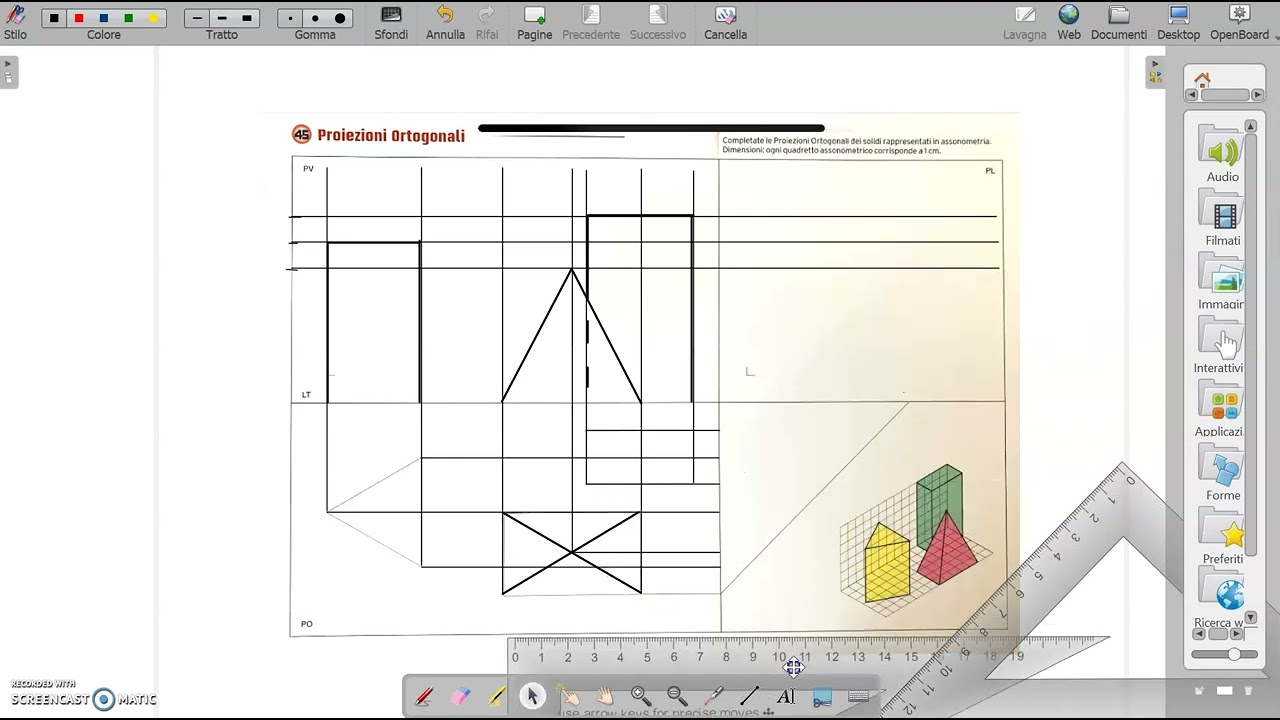Click Rifai to redo

click(487, 22)
